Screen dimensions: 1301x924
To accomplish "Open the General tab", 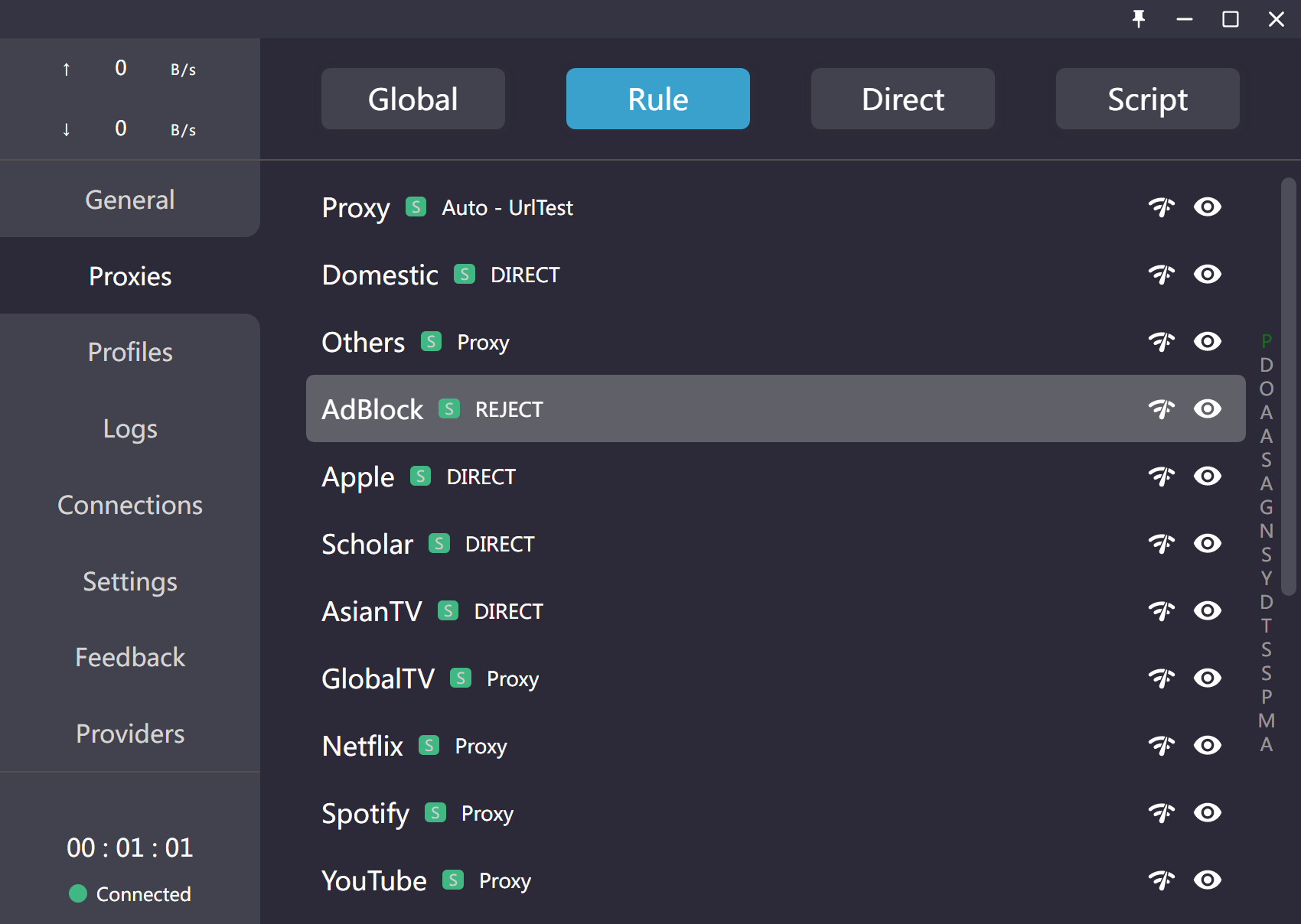I will tap(130, 200).
